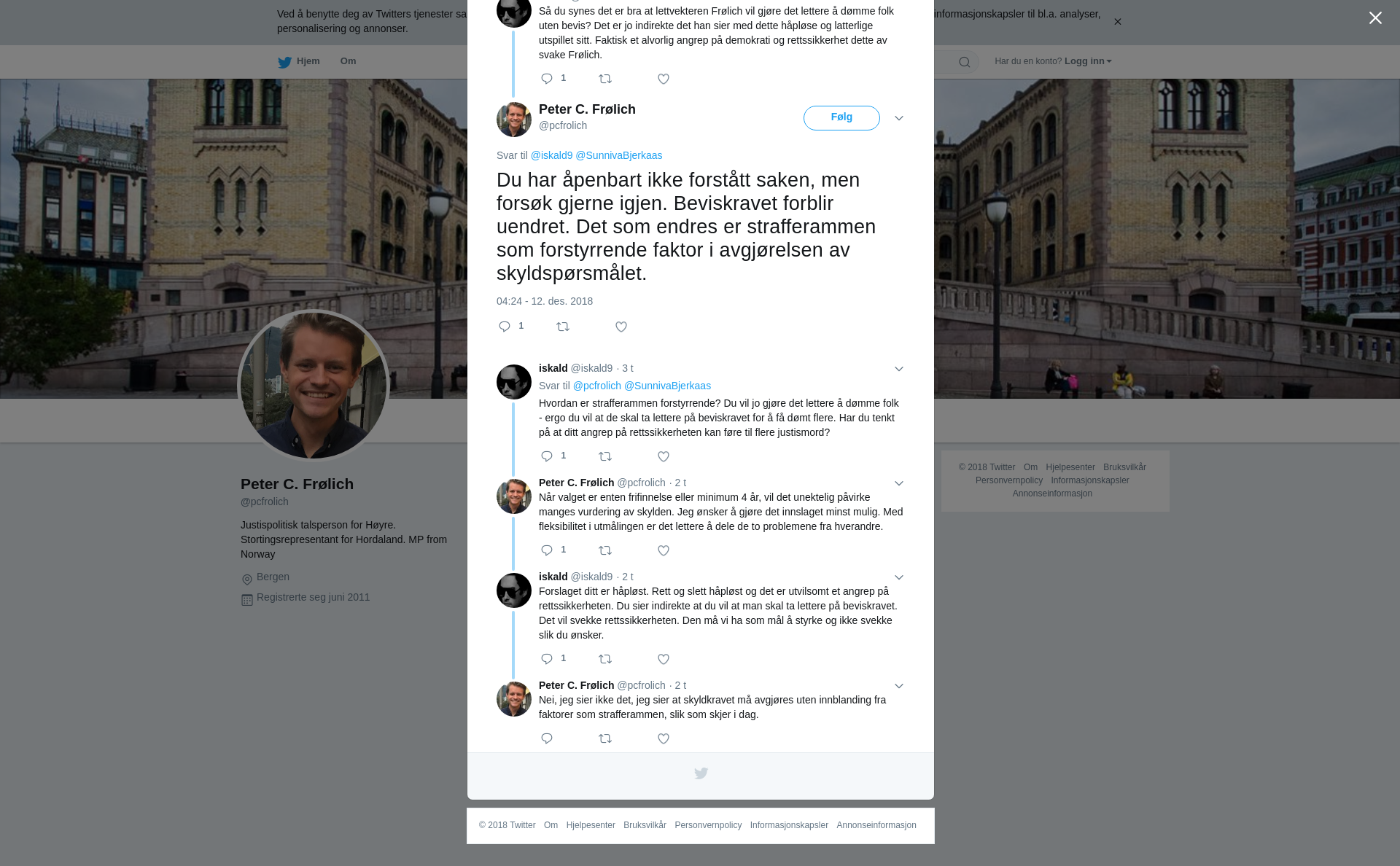Like the reply starting 'Når valget er enten frifinnelse'
Viewport: 1400px width, 866px height.
click(664, 551)
